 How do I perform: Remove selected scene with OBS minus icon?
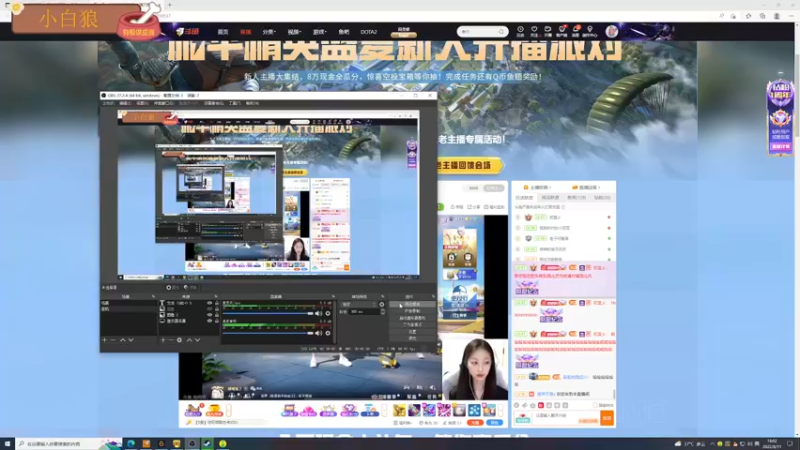(x=113, y=340)
